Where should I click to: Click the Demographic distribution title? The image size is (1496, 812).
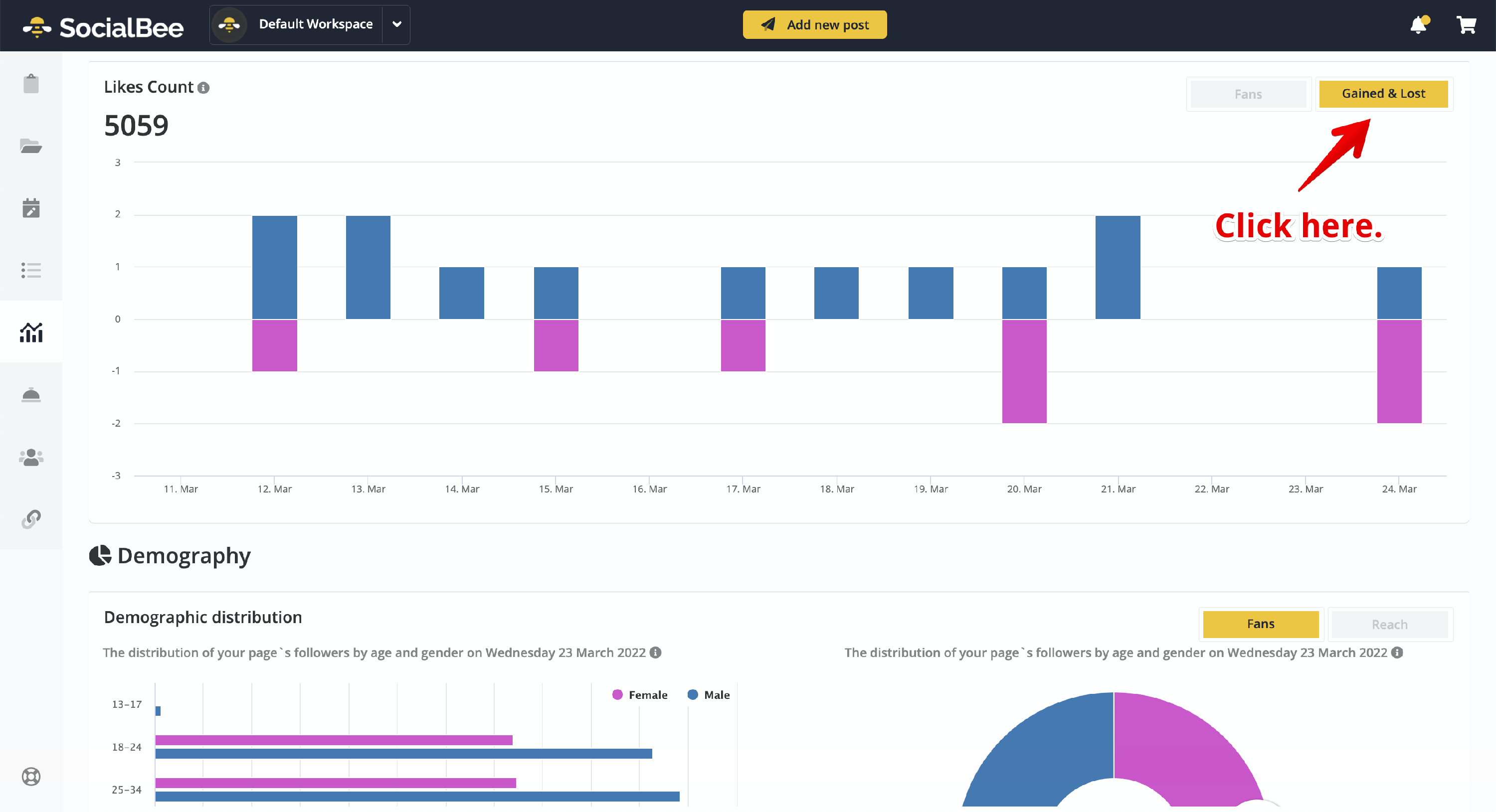click(x=202, y=617)
